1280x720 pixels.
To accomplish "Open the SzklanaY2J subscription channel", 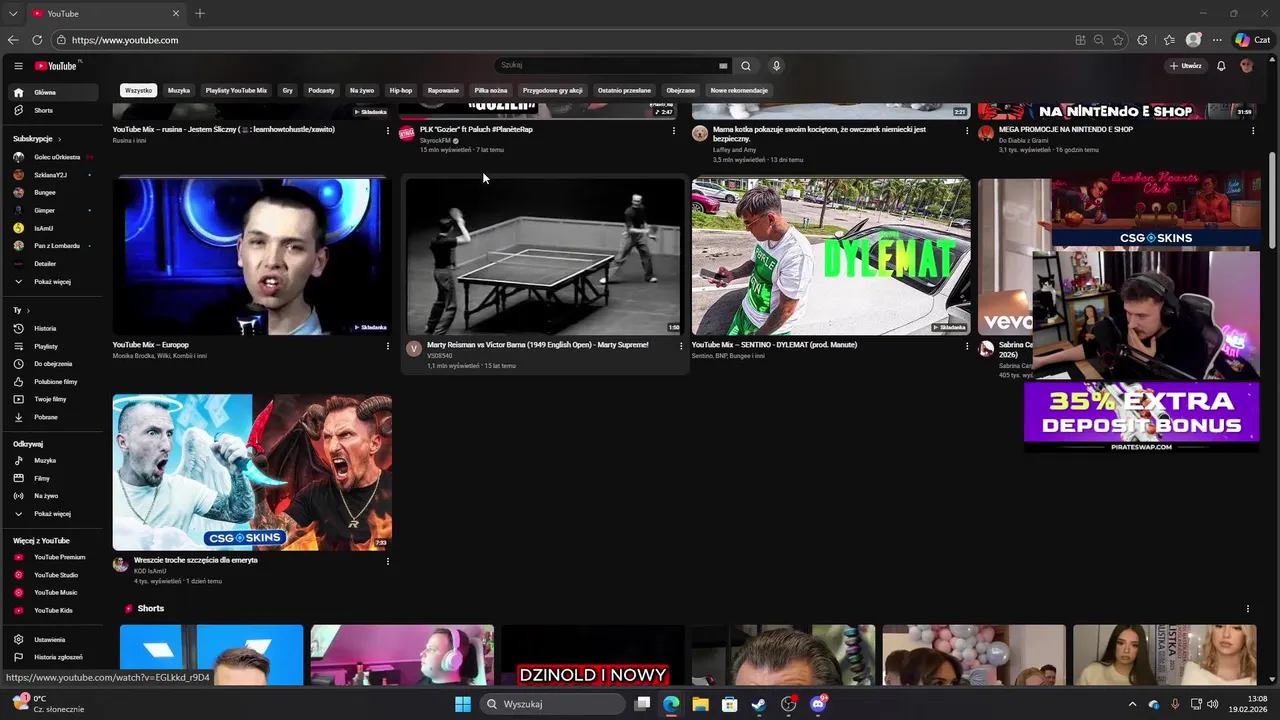I will (x=52, y=175).
